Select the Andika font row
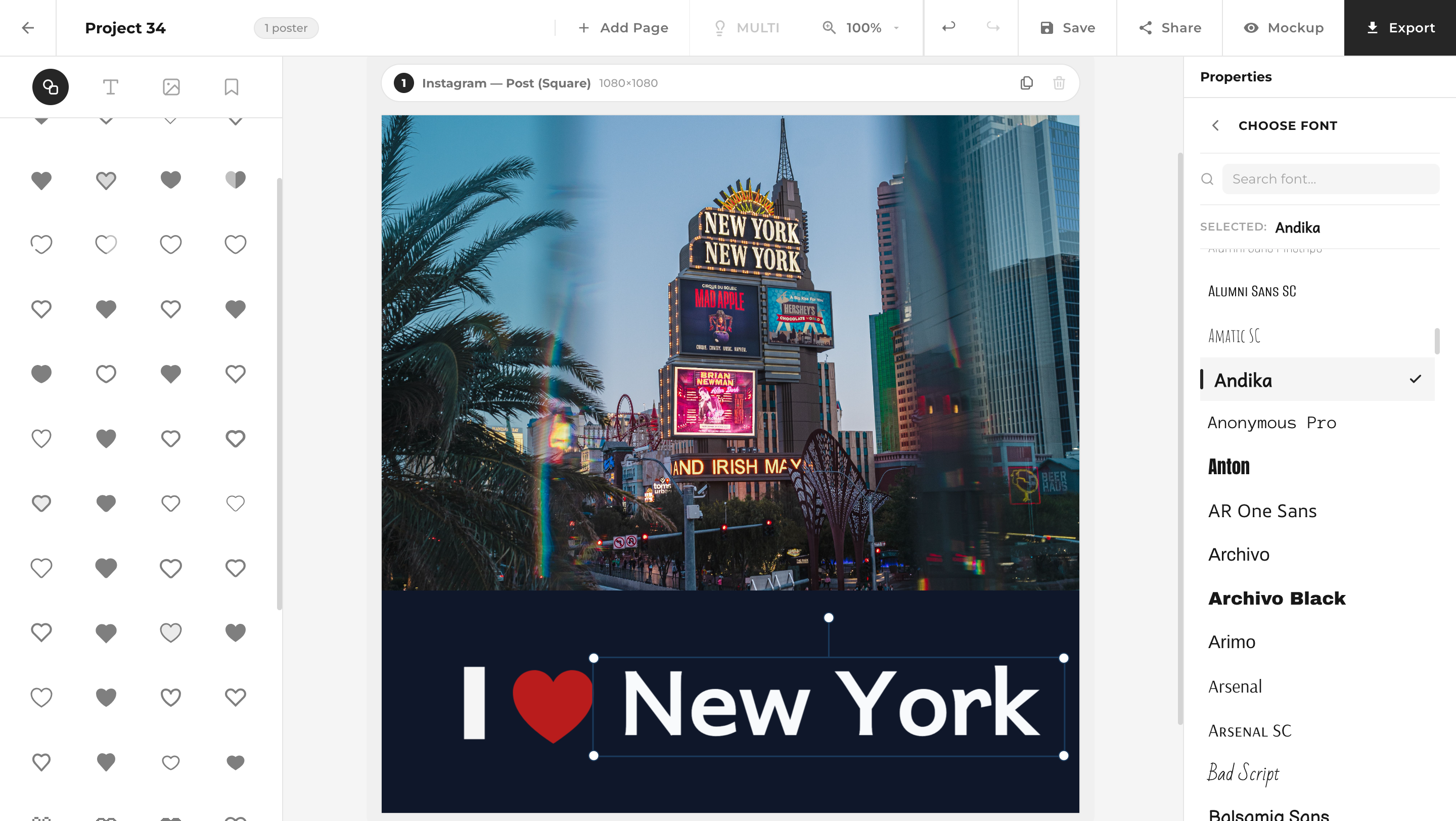This screenshot has height=821, width=1456. point(1317,380)
